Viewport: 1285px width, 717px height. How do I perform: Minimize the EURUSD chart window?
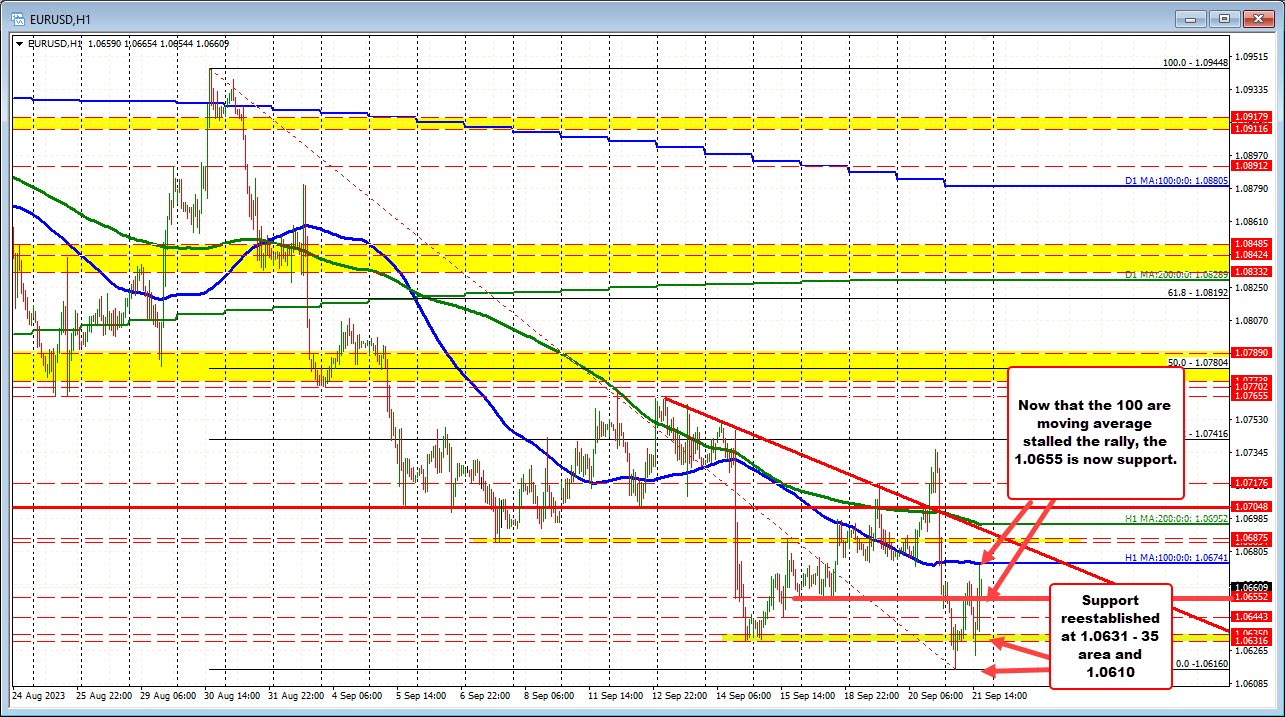point(1190,18)
